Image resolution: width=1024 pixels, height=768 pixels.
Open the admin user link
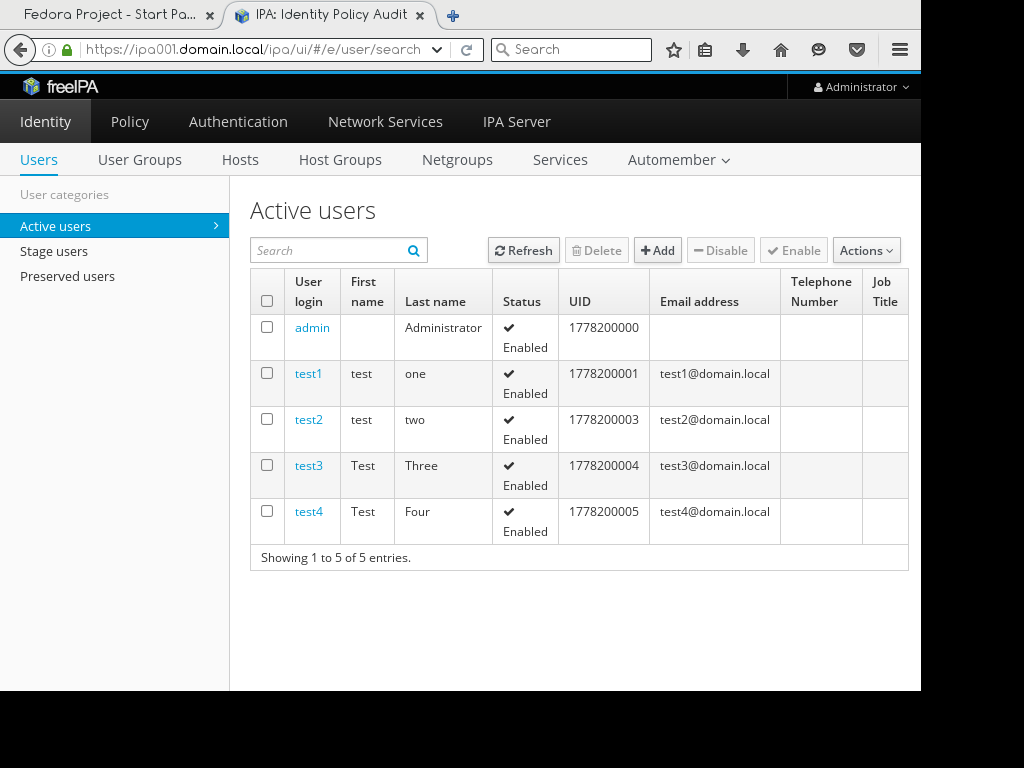pos(312,328)
